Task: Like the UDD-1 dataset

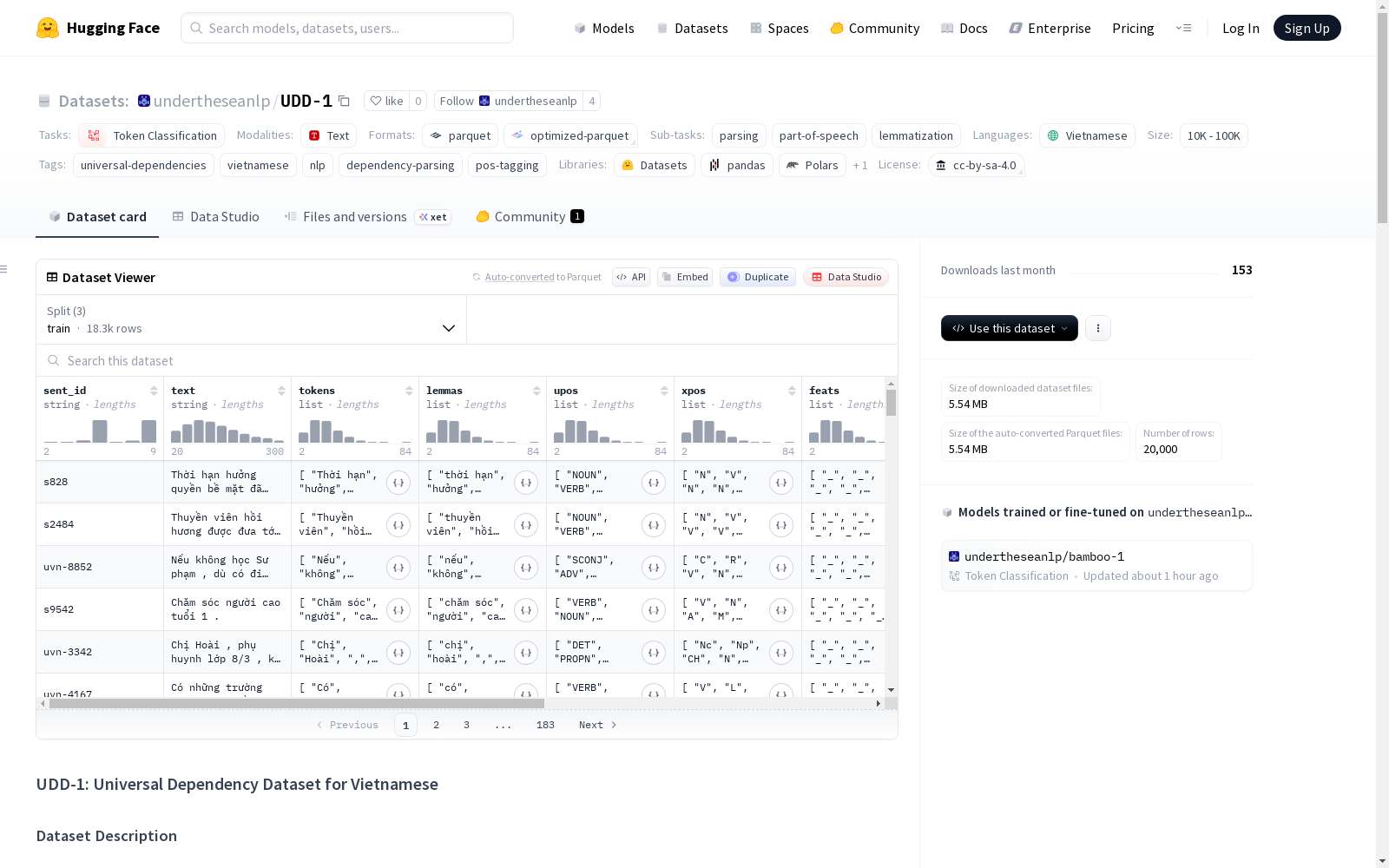Action: click(386, 101)
